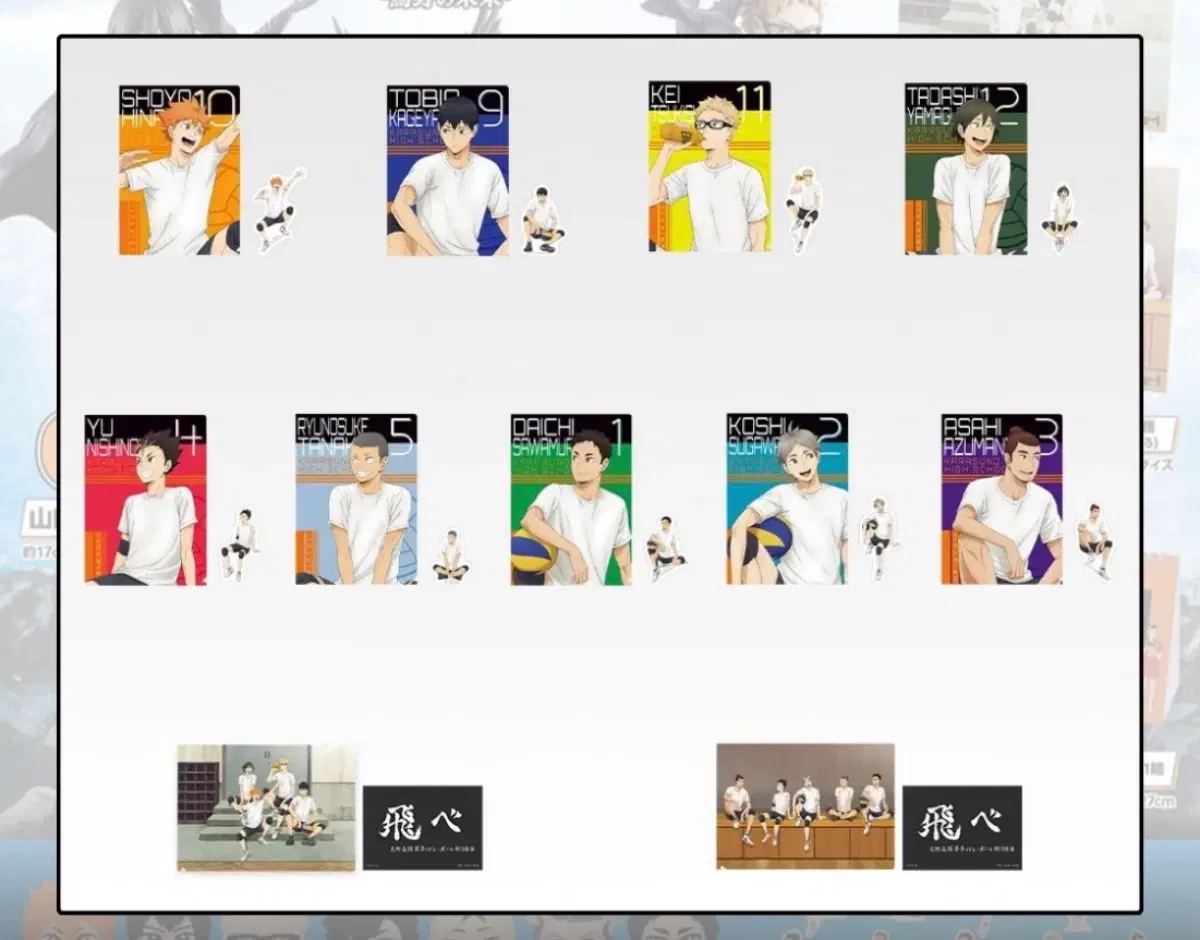The image size is (1200, 940).
Task: Open the Ryunosuke Tanaka number 5 card
Action: [x=356, y=500]
